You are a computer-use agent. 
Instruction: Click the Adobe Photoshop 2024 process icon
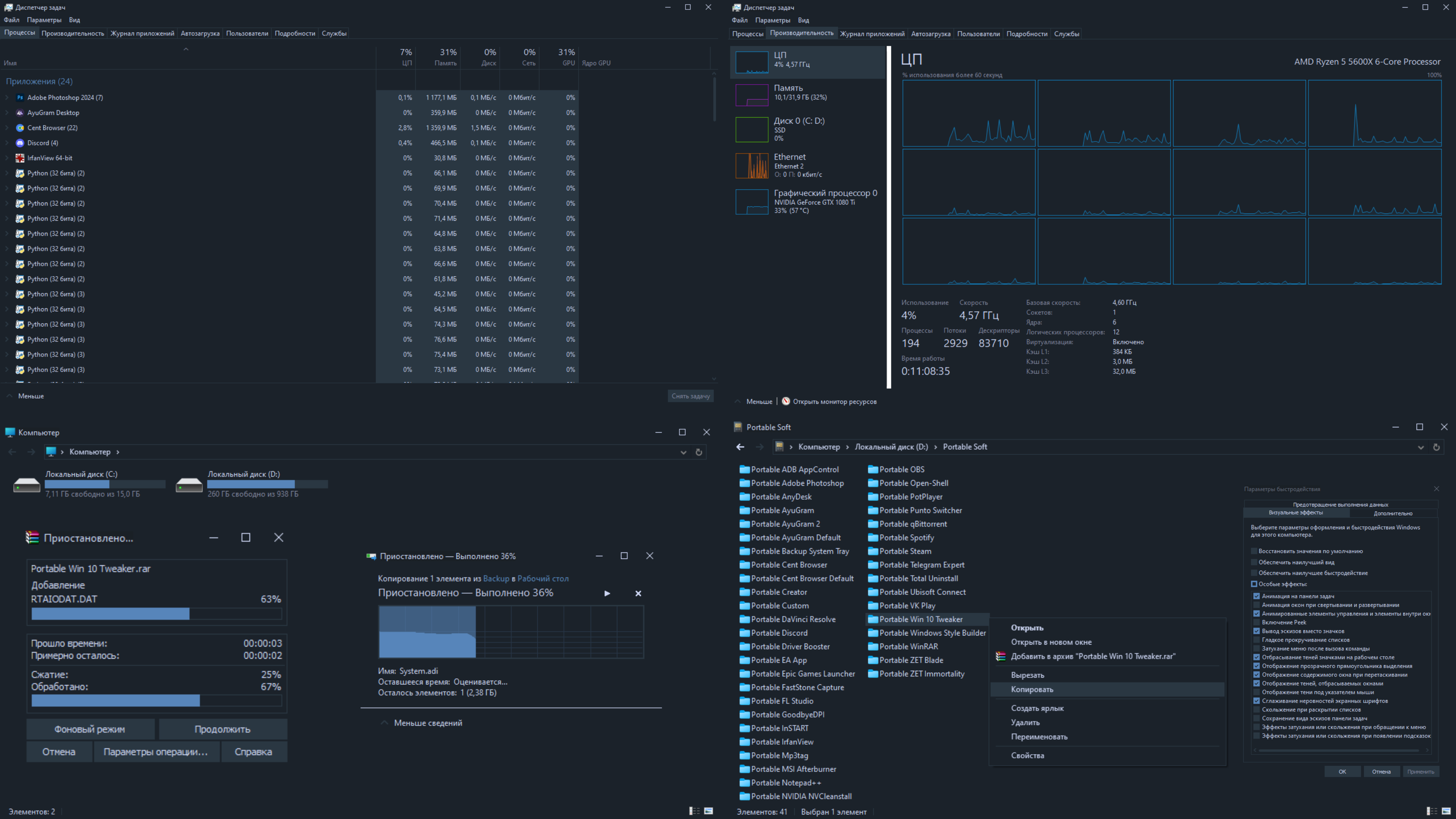point(20,97)
